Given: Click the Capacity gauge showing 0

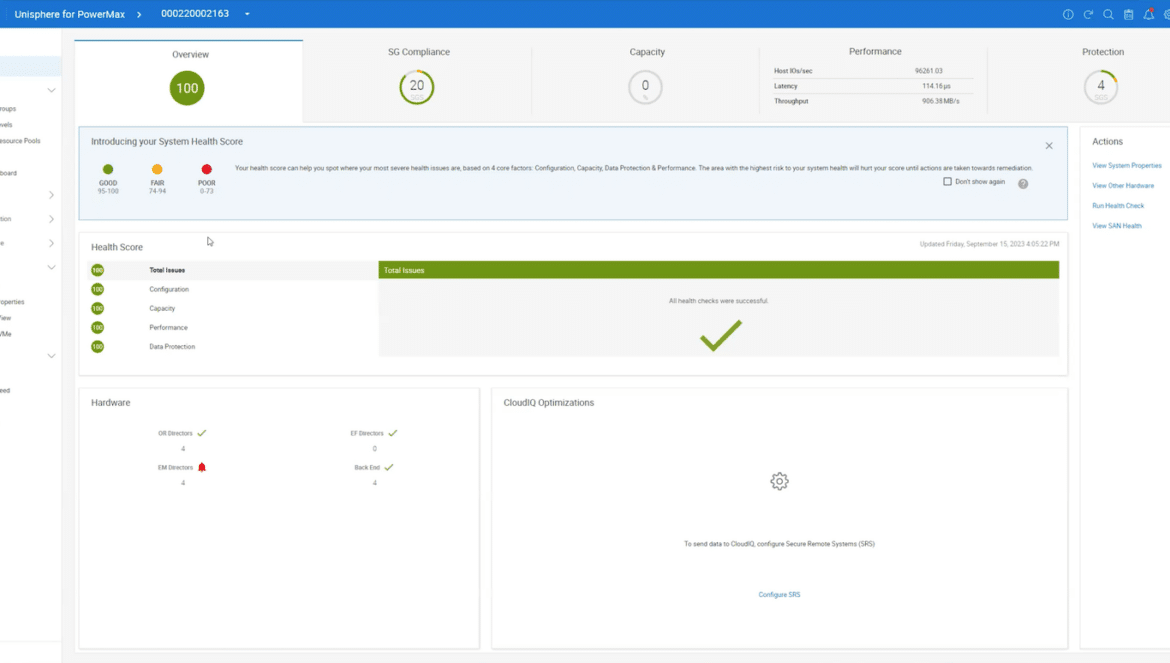Looking at the screenshot, I should click(645, 87).
